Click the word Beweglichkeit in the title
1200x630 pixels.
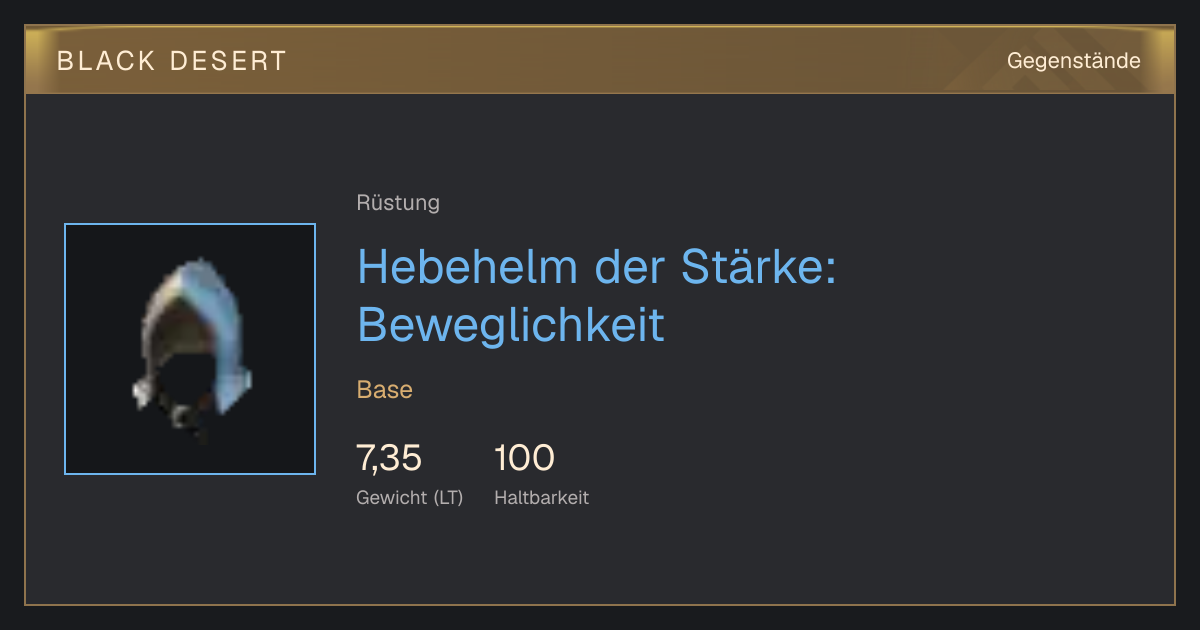511,325
